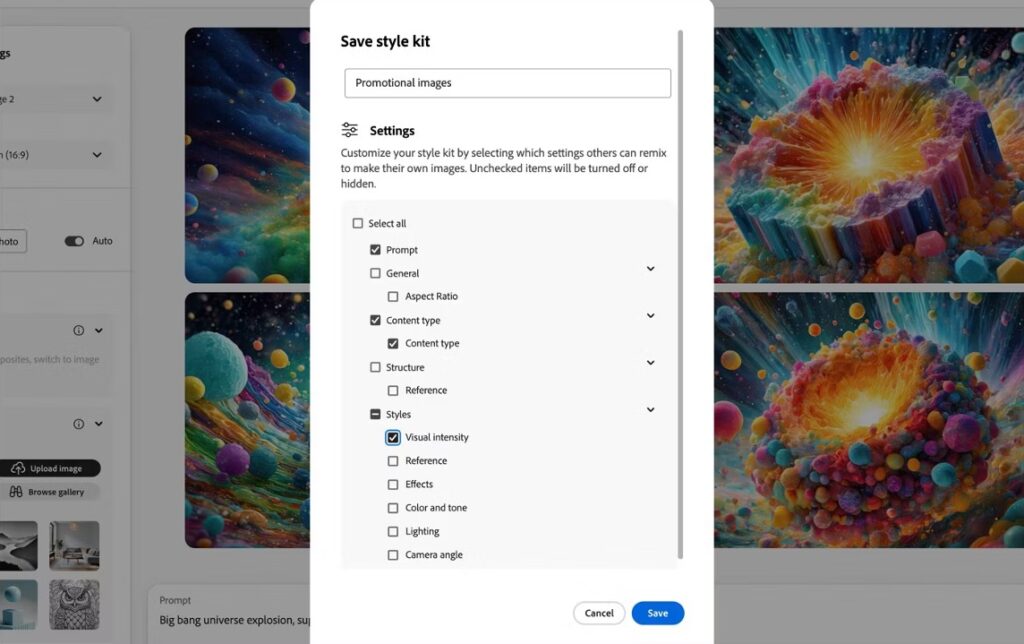Turn off the Auto toggle switch
The image size is (1024, 644).
tap(74, 241)
